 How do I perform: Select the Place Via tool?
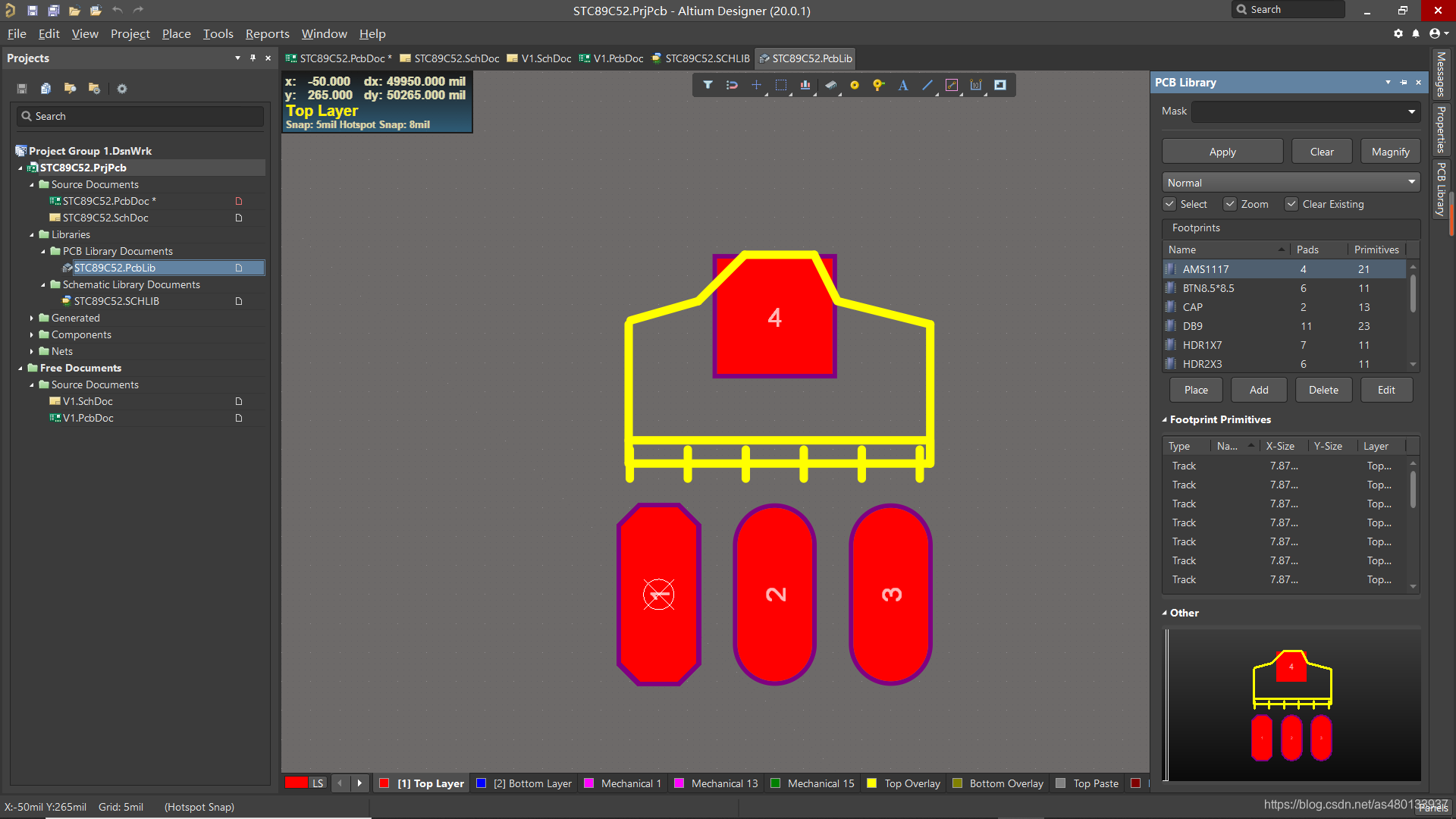(x=878, y=85)
